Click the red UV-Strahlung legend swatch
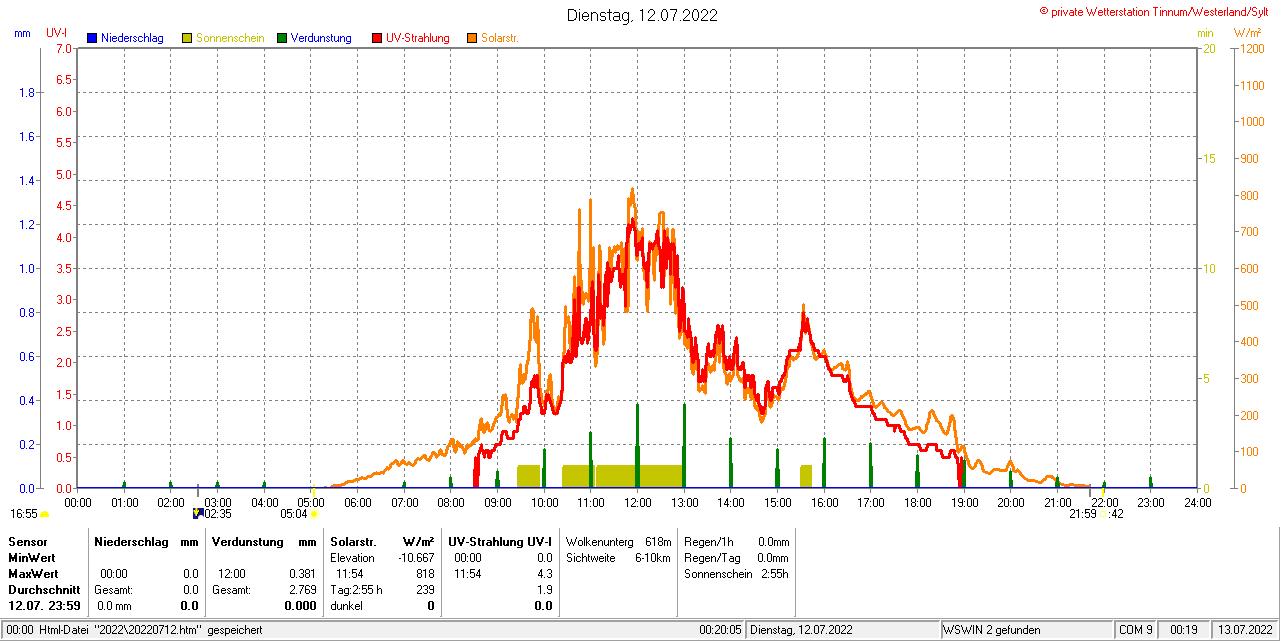Image resolution: width=1280 pixels, height=641 pixels. click(x=377, y=38)
